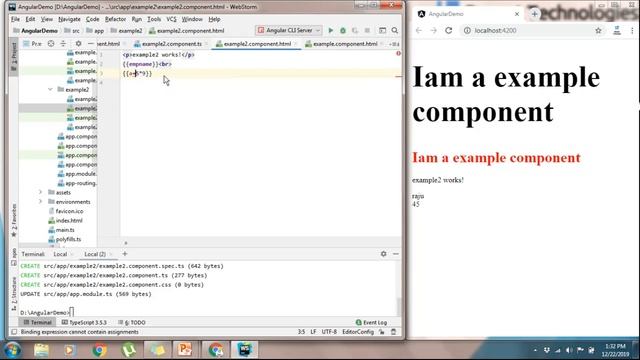Bookmark this page with the star icon
640x360 pixels.
598,31
